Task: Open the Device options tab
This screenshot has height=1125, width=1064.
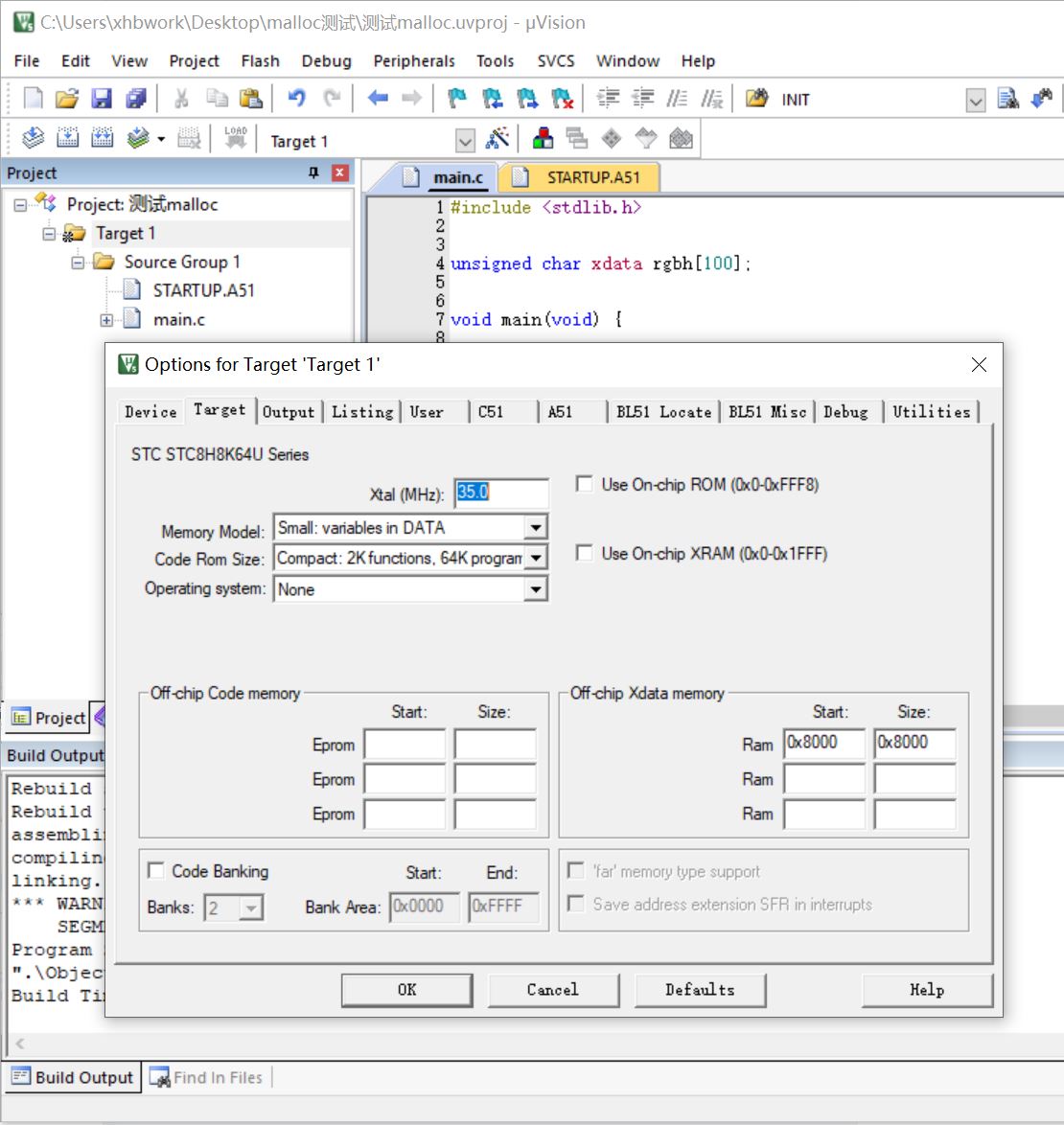Action: click(x=150, y=412)
